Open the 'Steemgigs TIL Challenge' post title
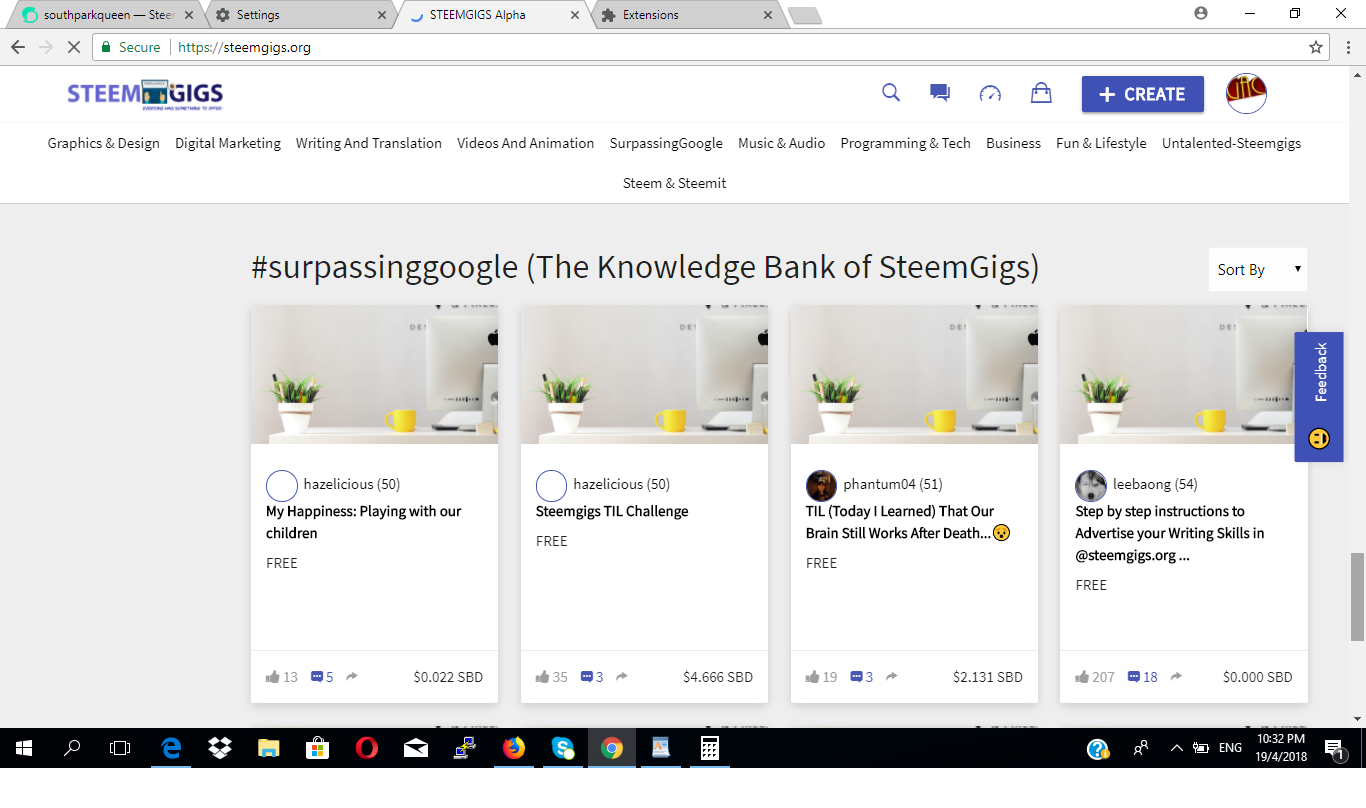1366x808 pixels. tap(612, 511)
